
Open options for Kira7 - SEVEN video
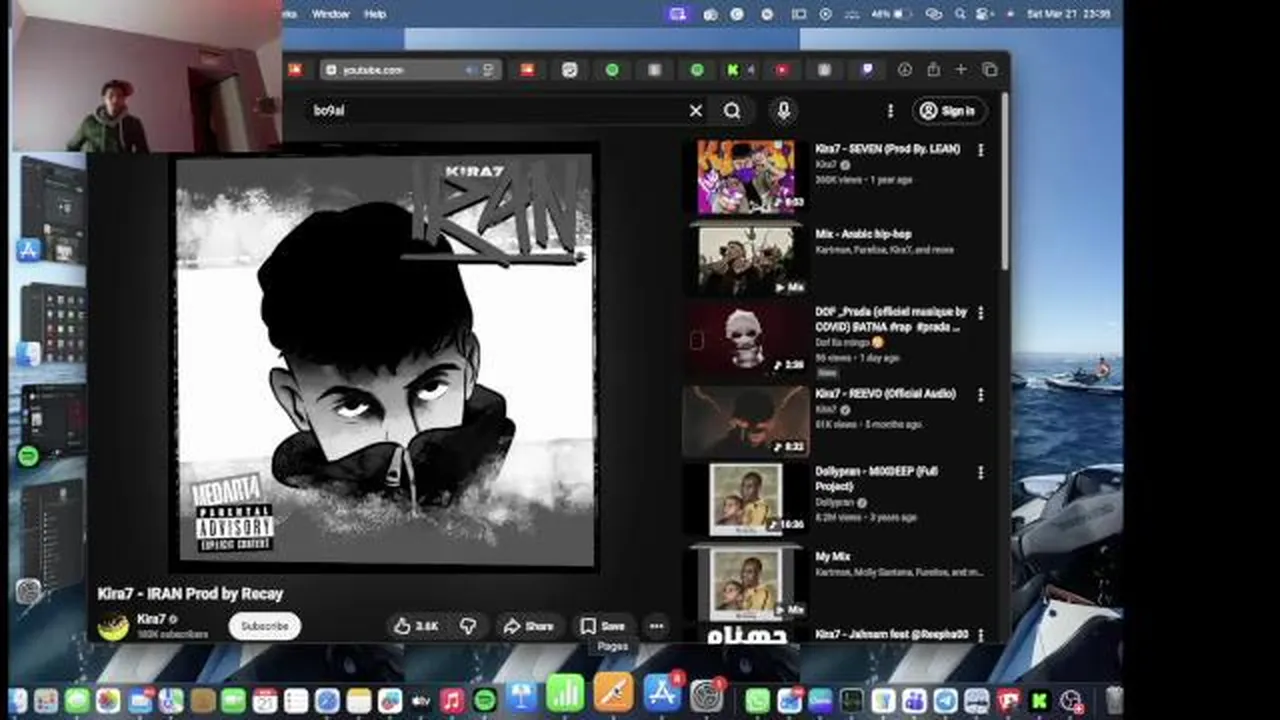[x=980, y=150]
